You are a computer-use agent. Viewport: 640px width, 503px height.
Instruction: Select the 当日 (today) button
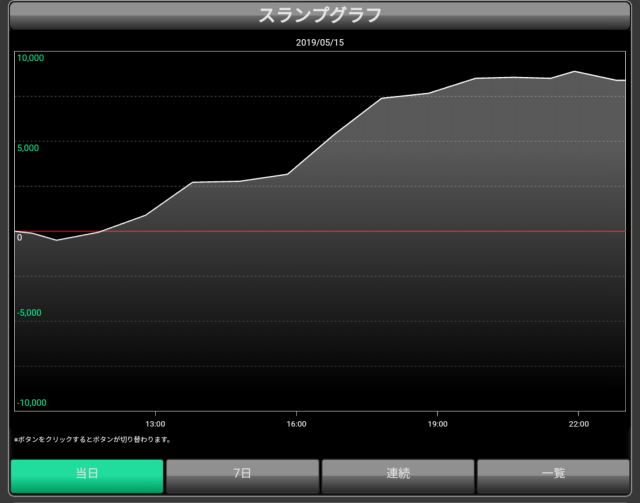[87, 475]
